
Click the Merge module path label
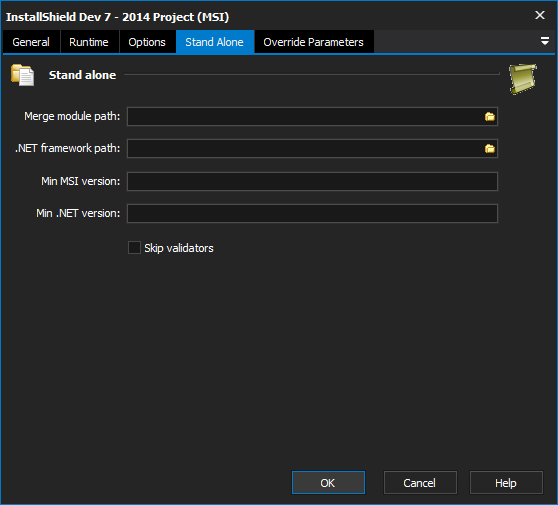[72, 116]
